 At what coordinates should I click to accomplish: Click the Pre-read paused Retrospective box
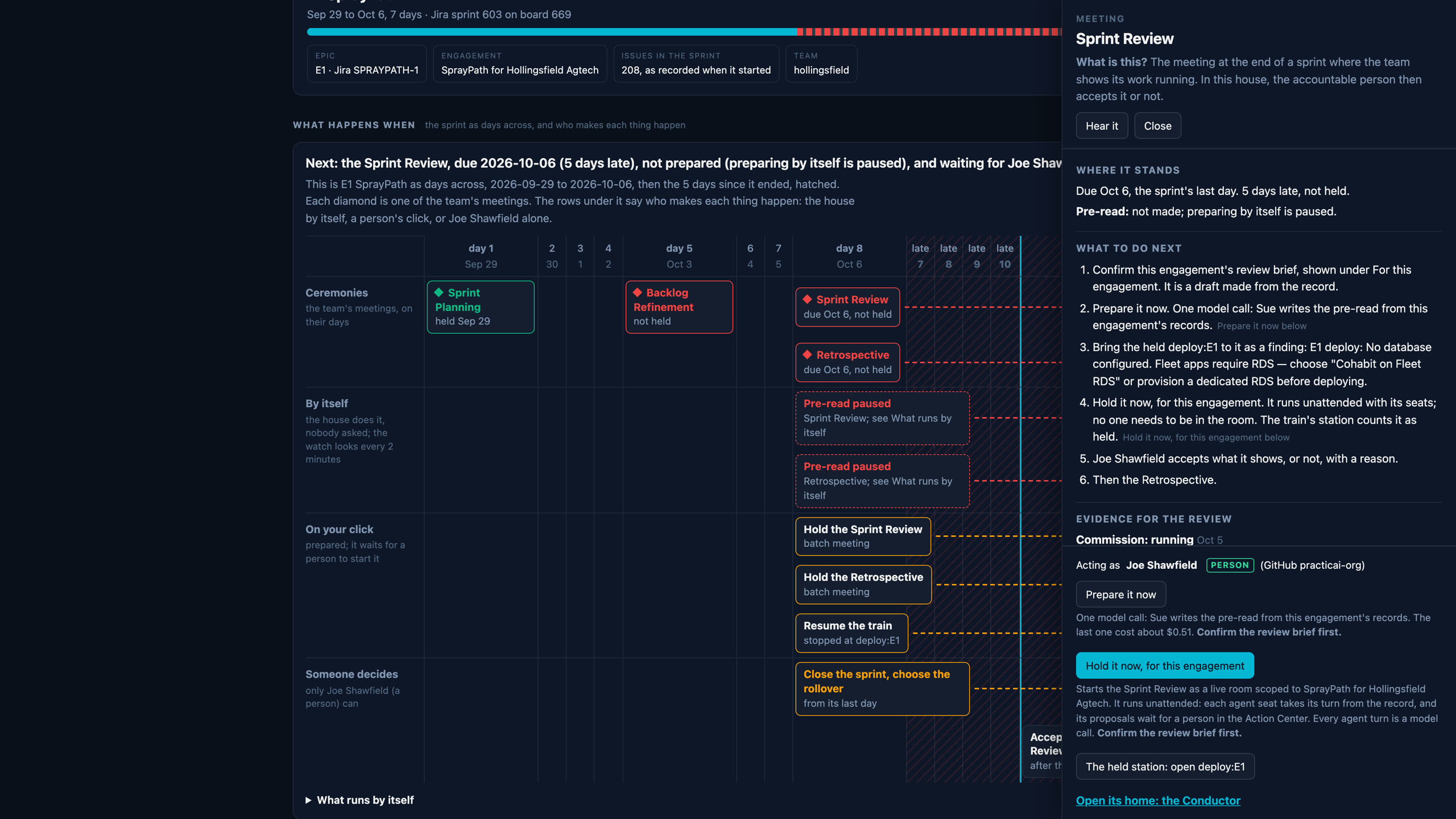(x=882, y=481)
